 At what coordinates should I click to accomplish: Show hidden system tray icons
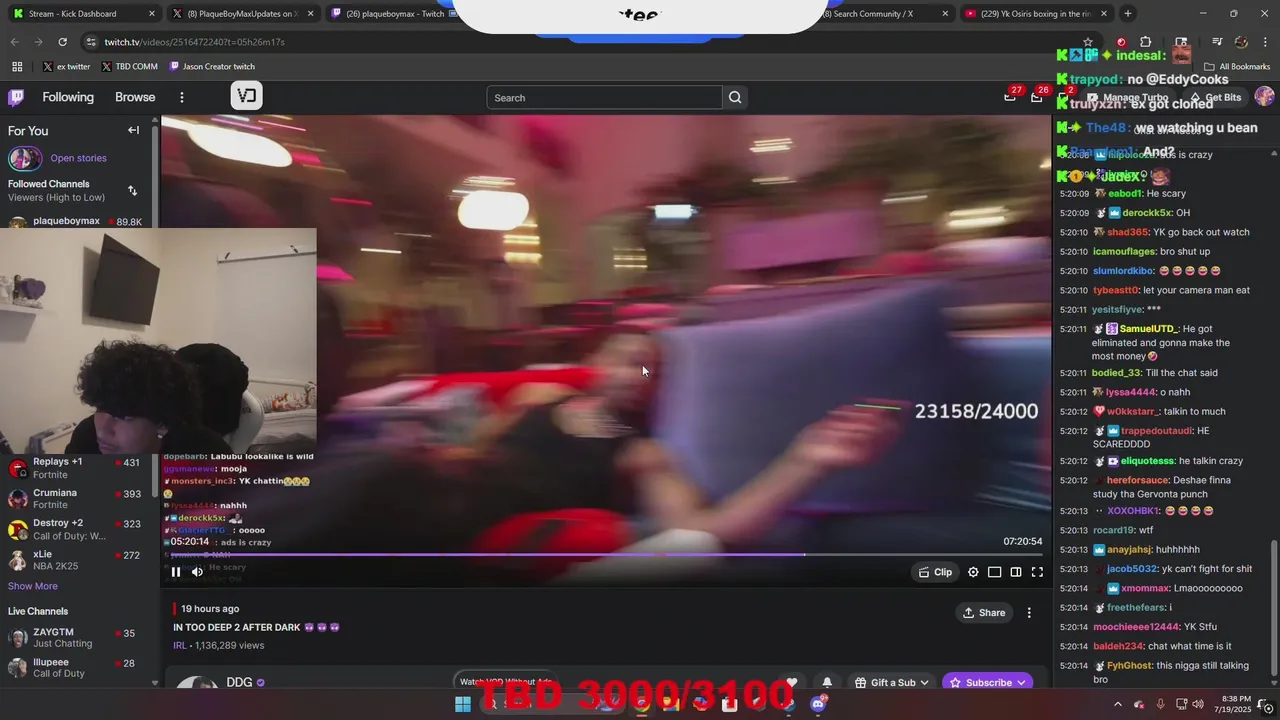1118,704
